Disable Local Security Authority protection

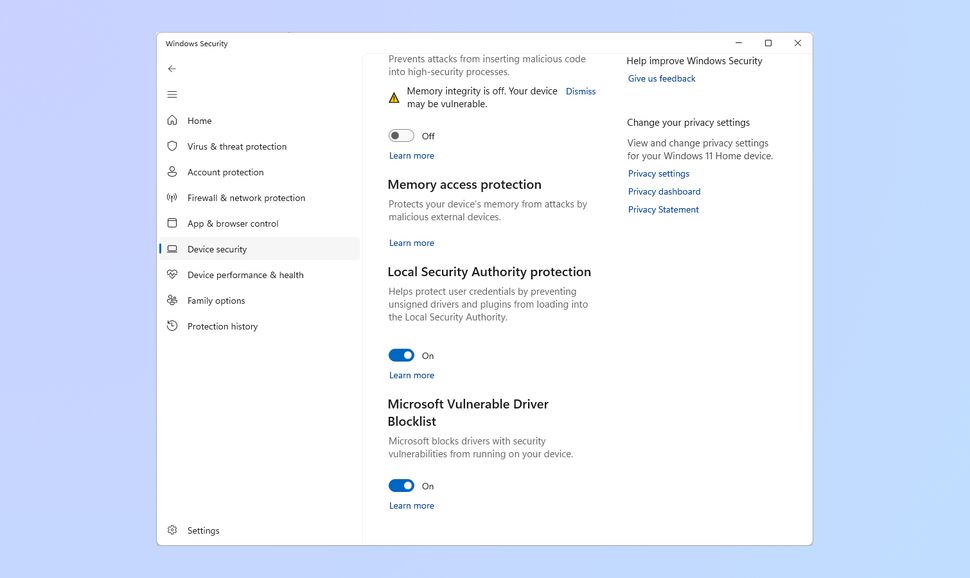[401, 355]
